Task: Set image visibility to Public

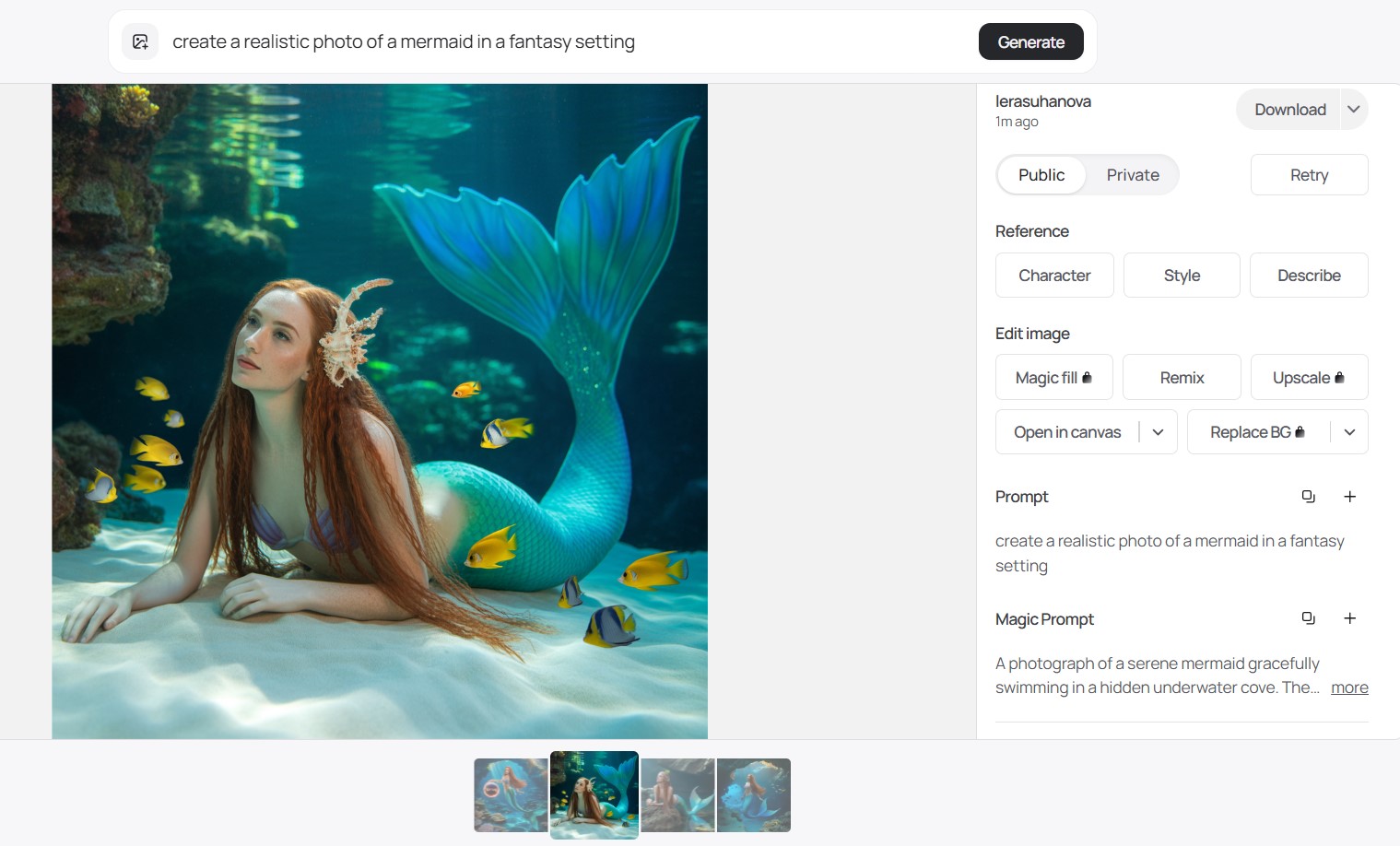Action: tap(1041, 175)
